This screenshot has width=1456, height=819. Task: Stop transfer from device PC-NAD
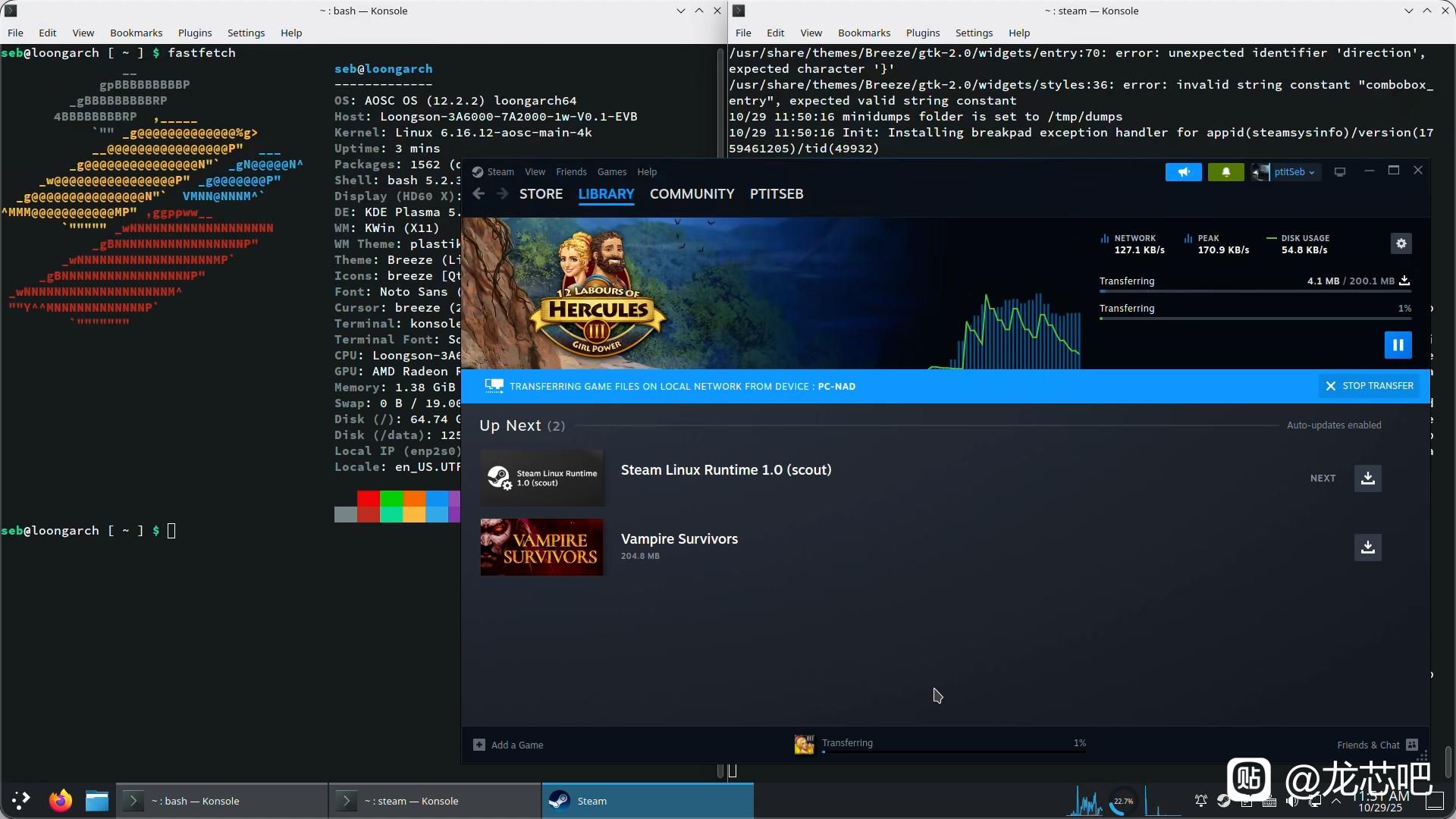pyautogui.click(x=1370, y=386)
